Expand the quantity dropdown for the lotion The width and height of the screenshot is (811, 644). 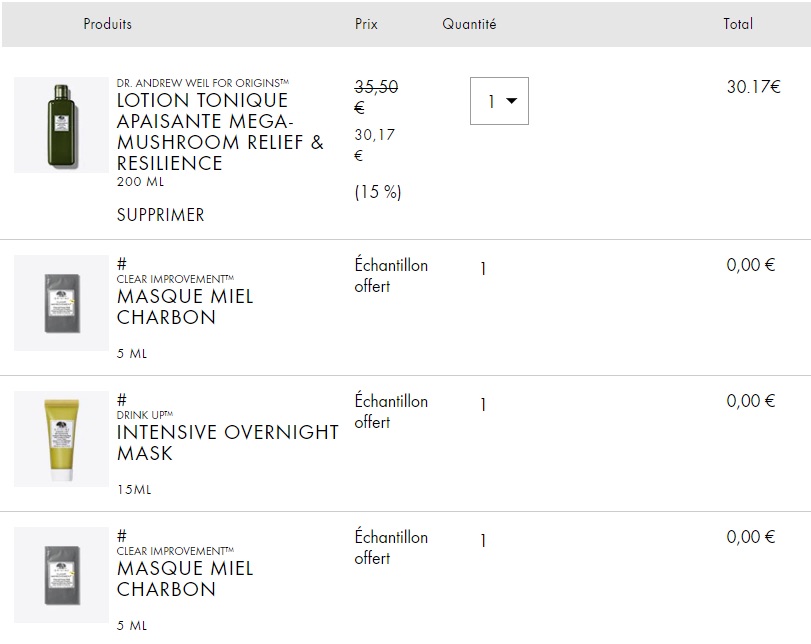pyautogui.click(x=499, y=101)
